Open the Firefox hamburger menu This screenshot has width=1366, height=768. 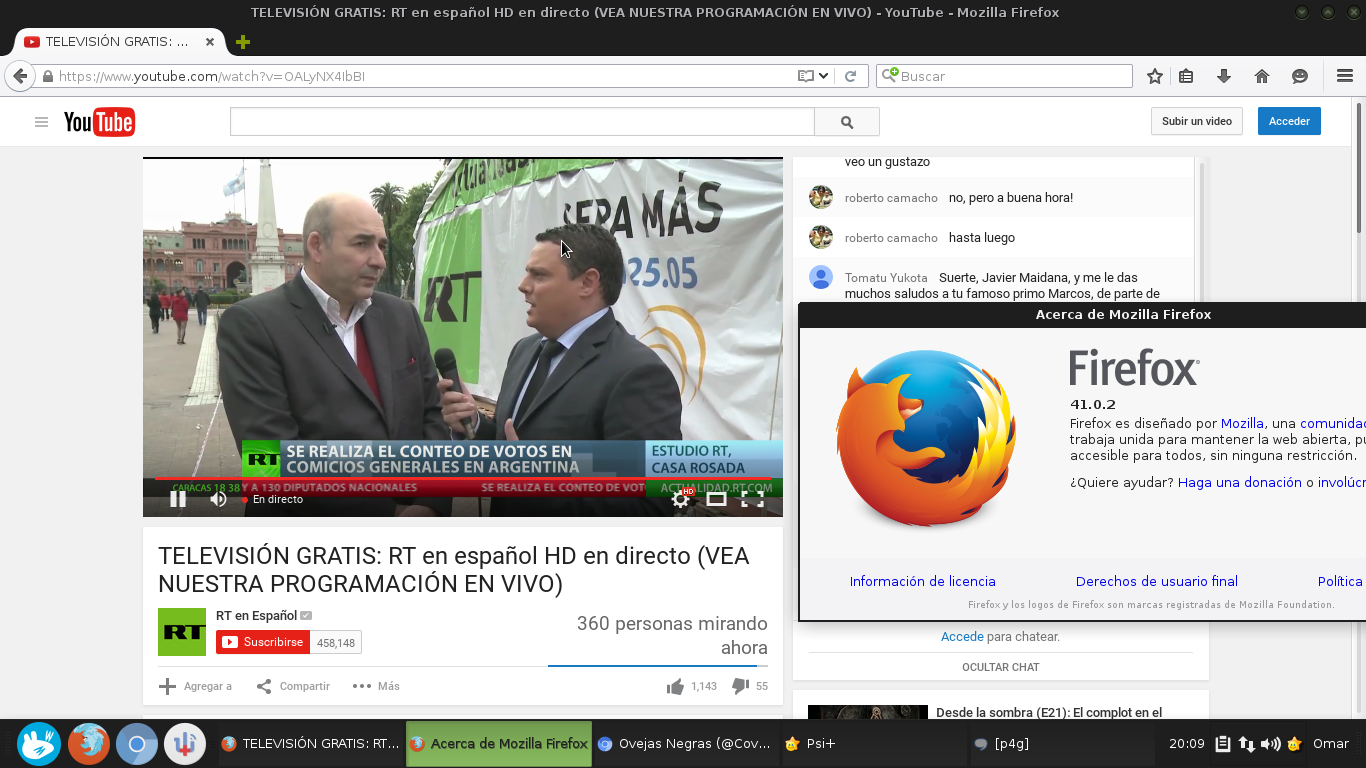[x=1345, y=76]
